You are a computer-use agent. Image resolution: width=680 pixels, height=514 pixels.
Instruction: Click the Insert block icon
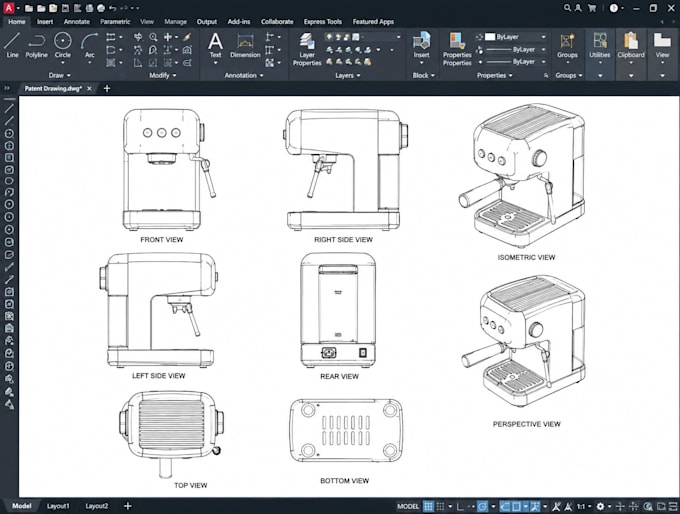(421, 45)
